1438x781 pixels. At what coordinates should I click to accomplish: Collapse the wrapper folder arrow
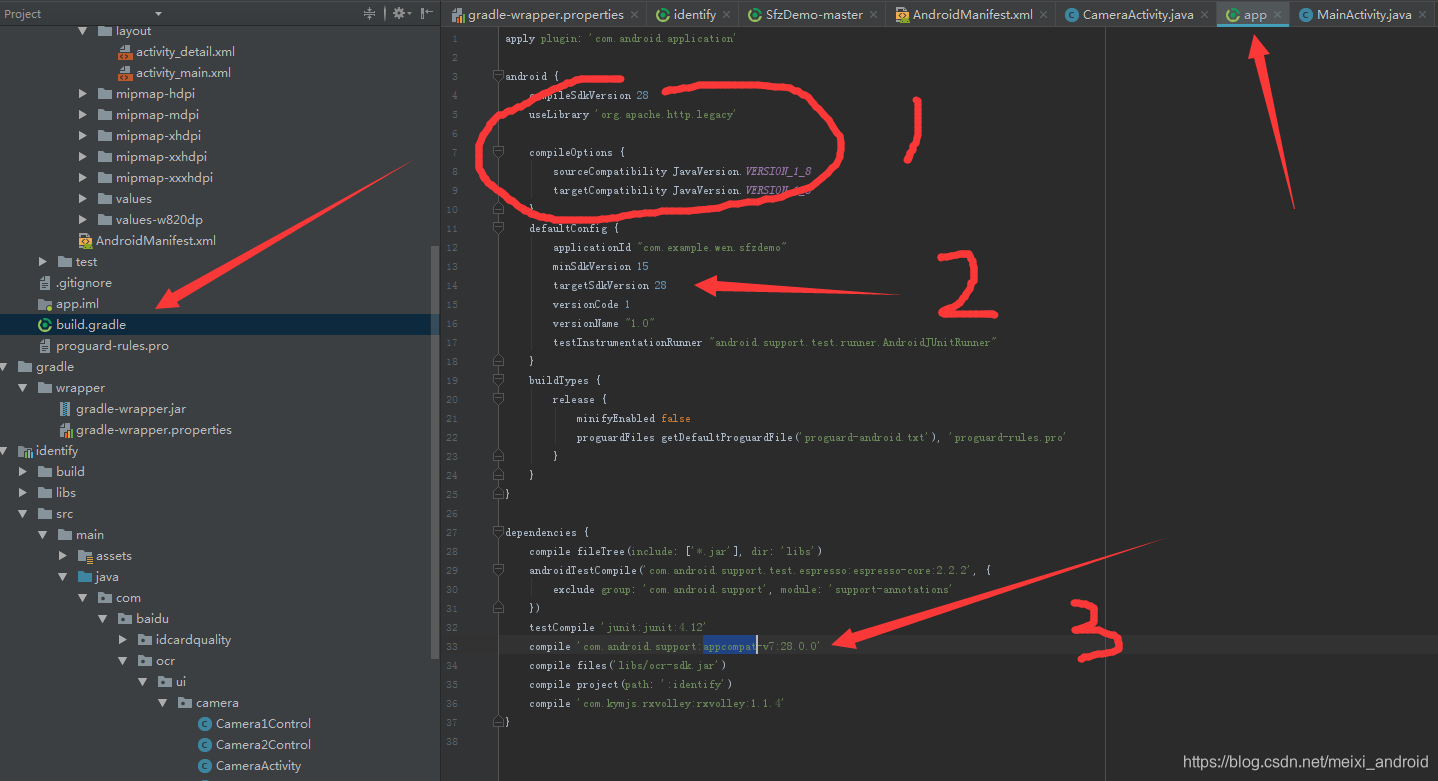tap(24, 388)
